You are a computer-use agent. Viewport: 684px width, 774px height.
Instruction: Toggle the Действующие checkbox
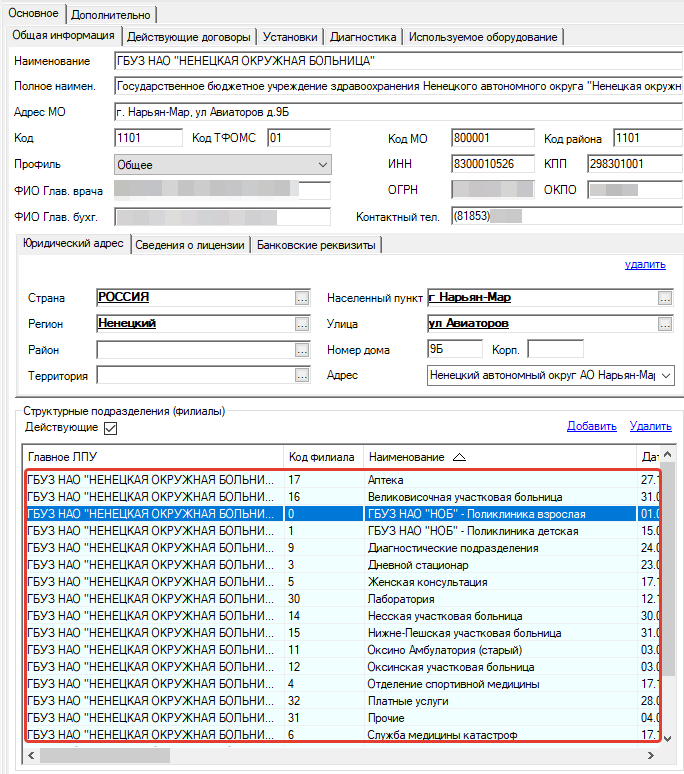(111, 428)
